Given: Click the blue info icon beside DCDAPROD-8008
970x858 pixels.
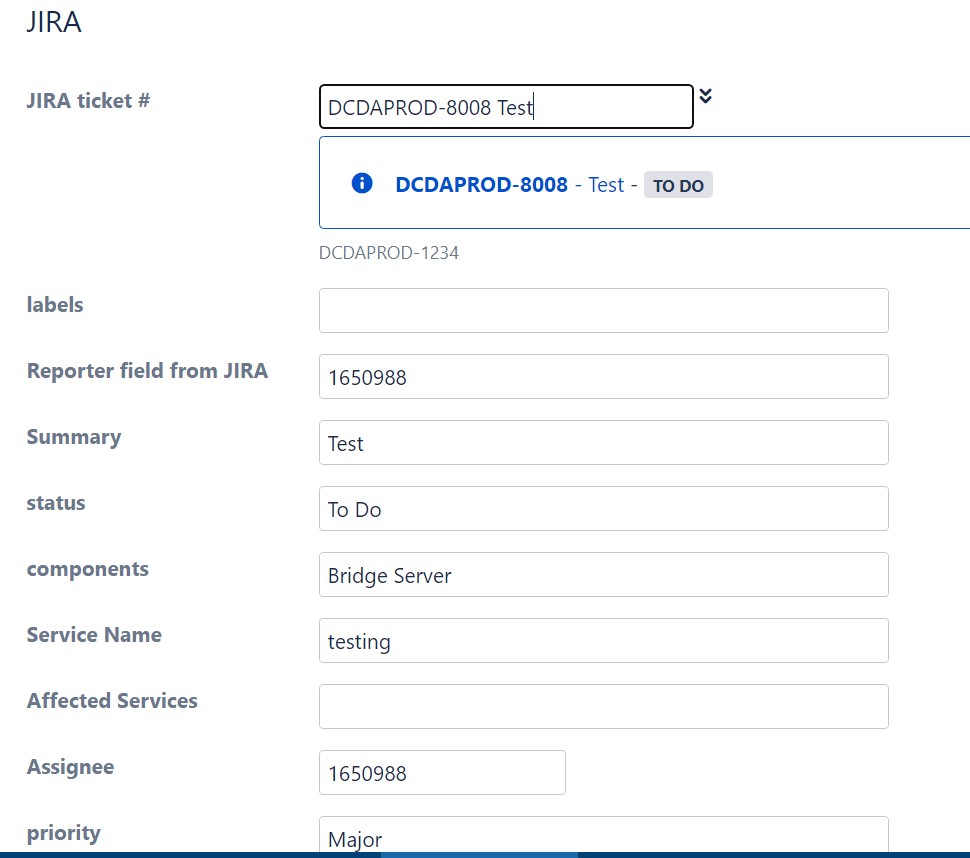Looking at the screenshot, I should tap(362, 183).
